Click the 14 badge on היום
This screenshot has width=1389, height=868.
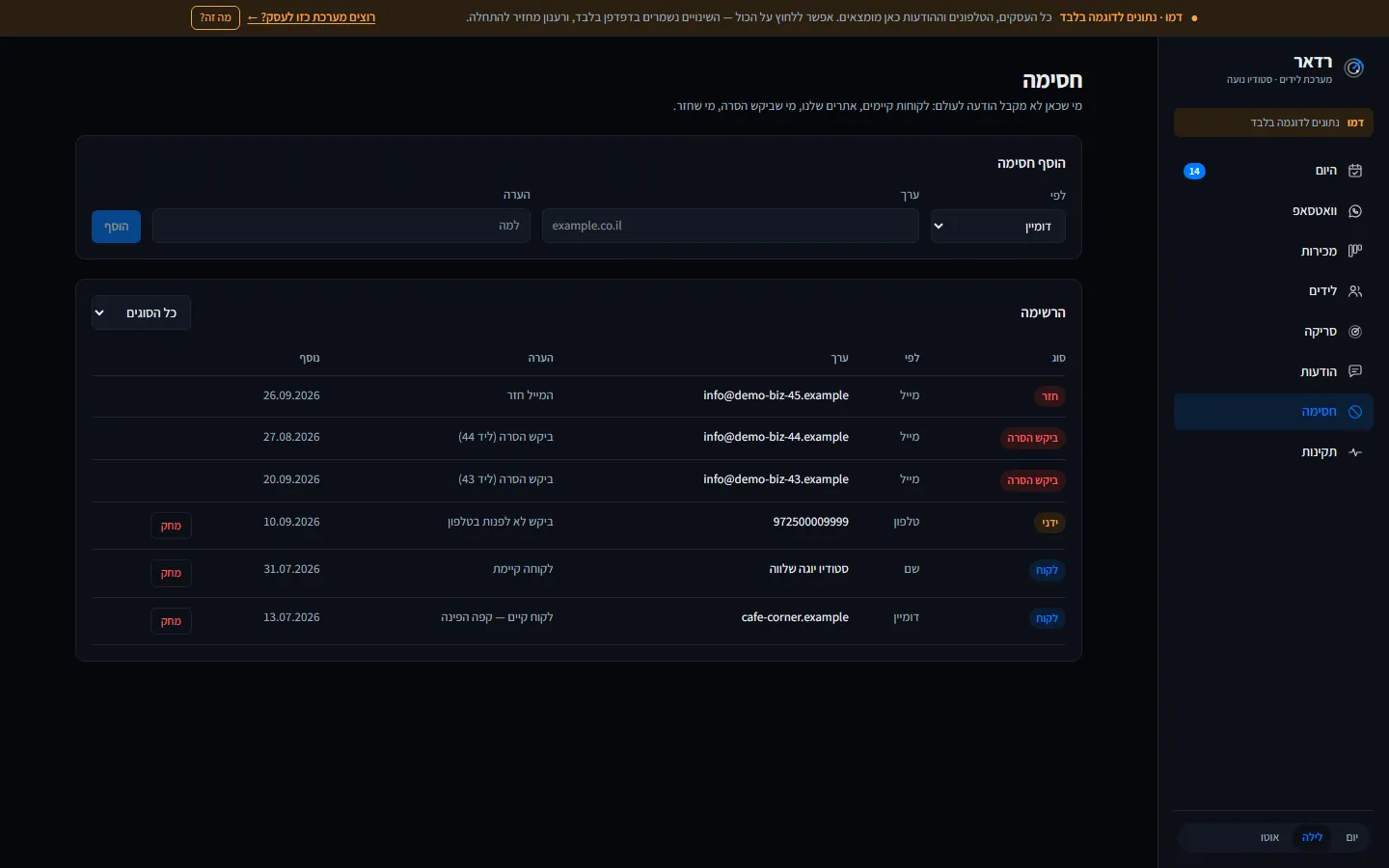pyautogui.click(x=1194, y=171)
